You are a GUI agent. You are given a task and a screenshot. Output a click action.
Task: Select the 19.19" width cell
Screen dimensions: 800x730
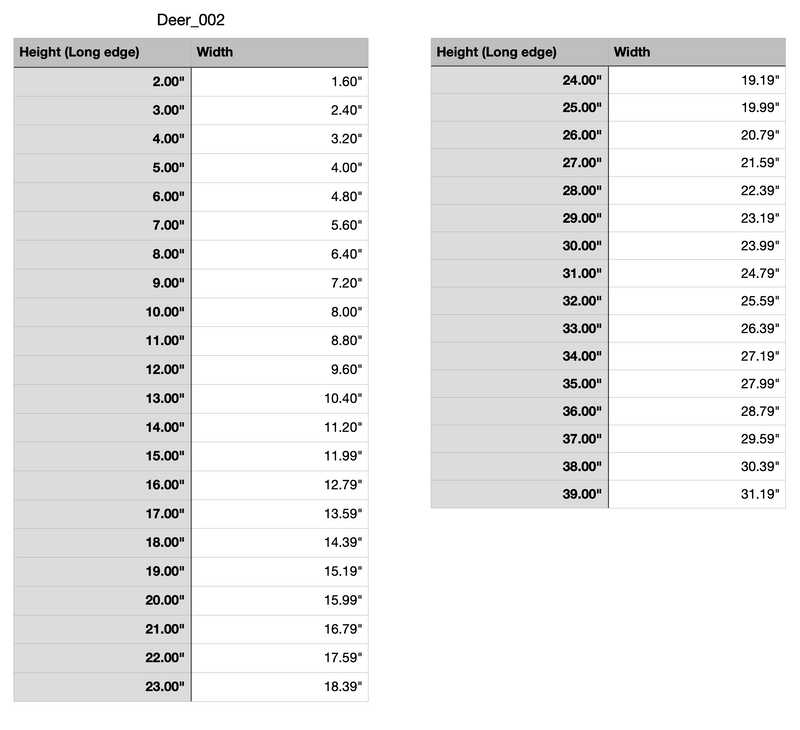697,80
